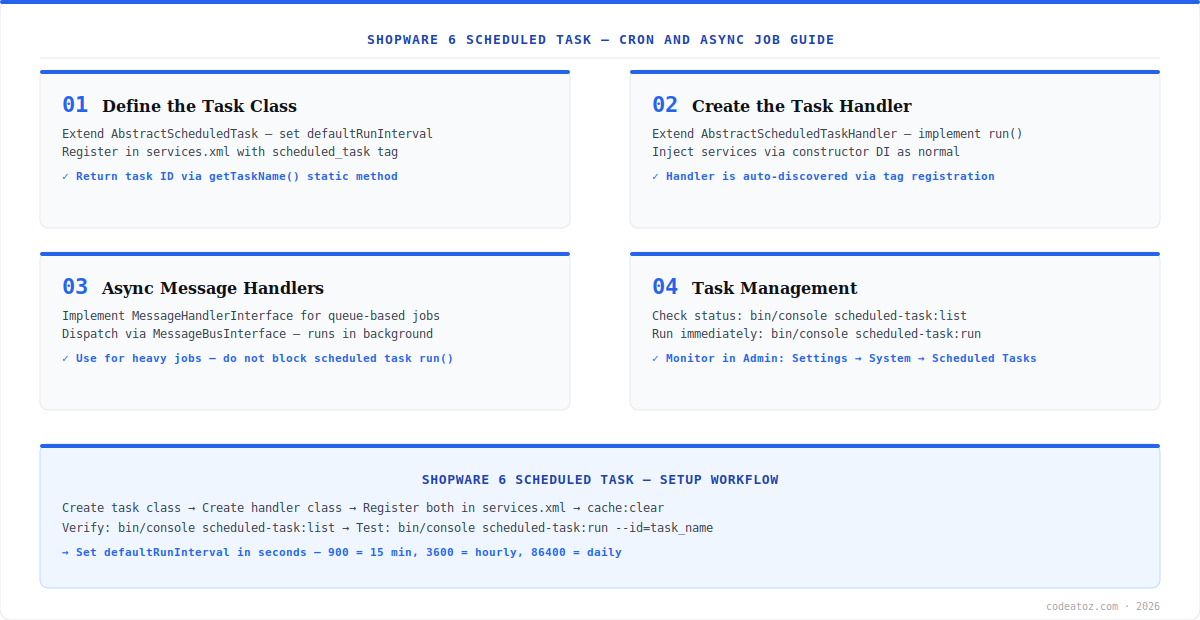Click 'Extend AbstractScheduledTaskHandler — implement run()' line
Screen dimensions: 1200x620
click(x=837, y=133)
